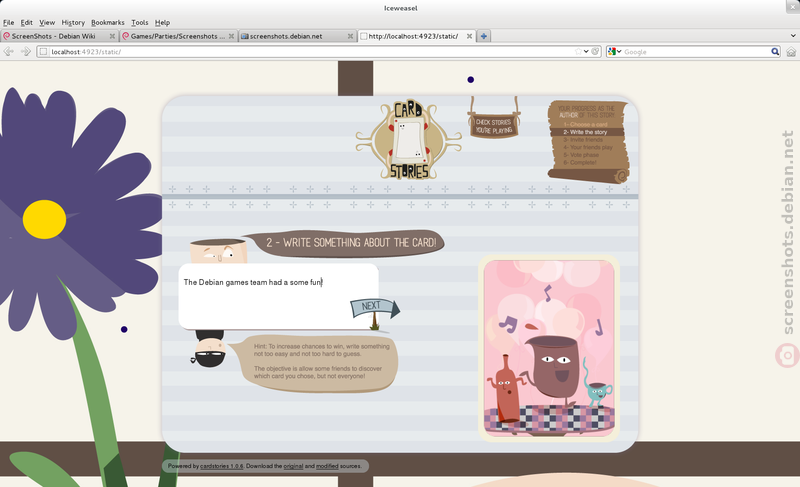Open the Edit menu
Screen dimensions: 800x487
pos(27,22)
